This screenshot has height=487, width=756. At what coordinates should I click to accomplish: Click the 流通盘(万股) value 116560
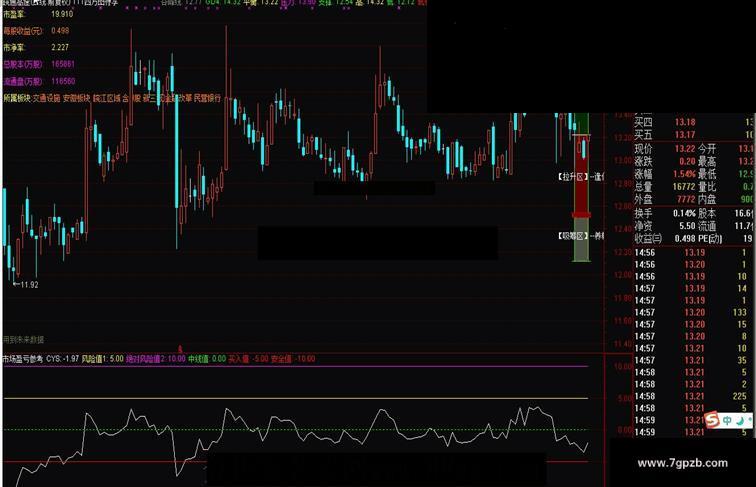click(63, 81)
